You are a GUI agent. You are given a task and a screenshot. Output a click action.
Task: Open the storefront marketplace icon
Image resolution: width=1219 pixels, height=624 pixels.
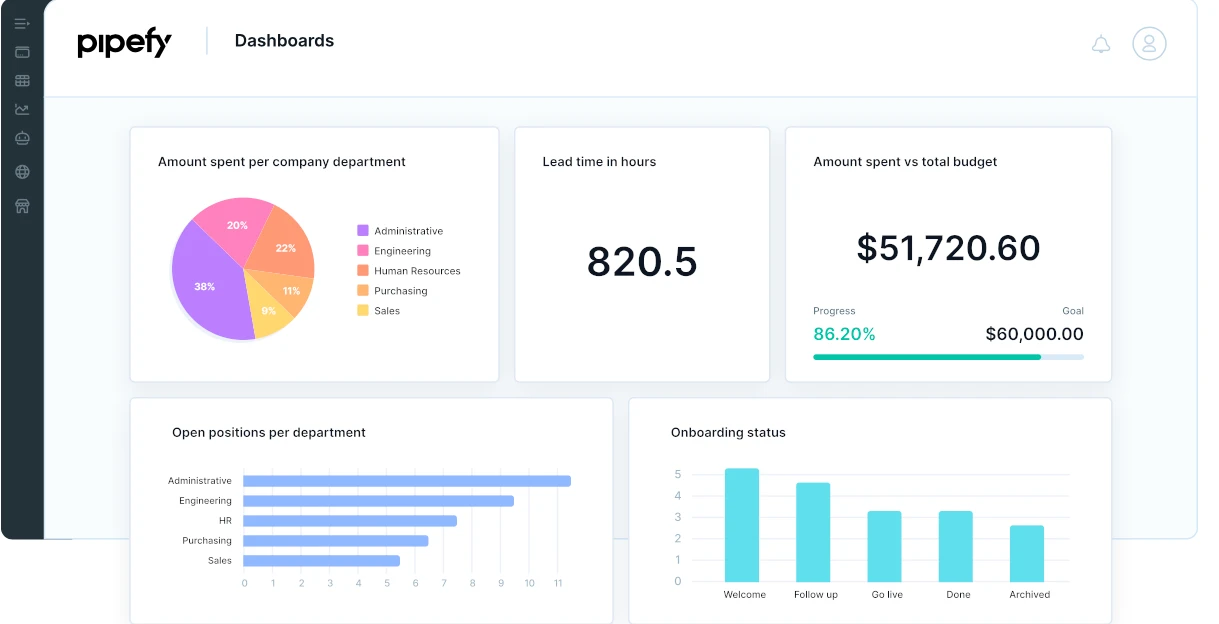[22, 206]
